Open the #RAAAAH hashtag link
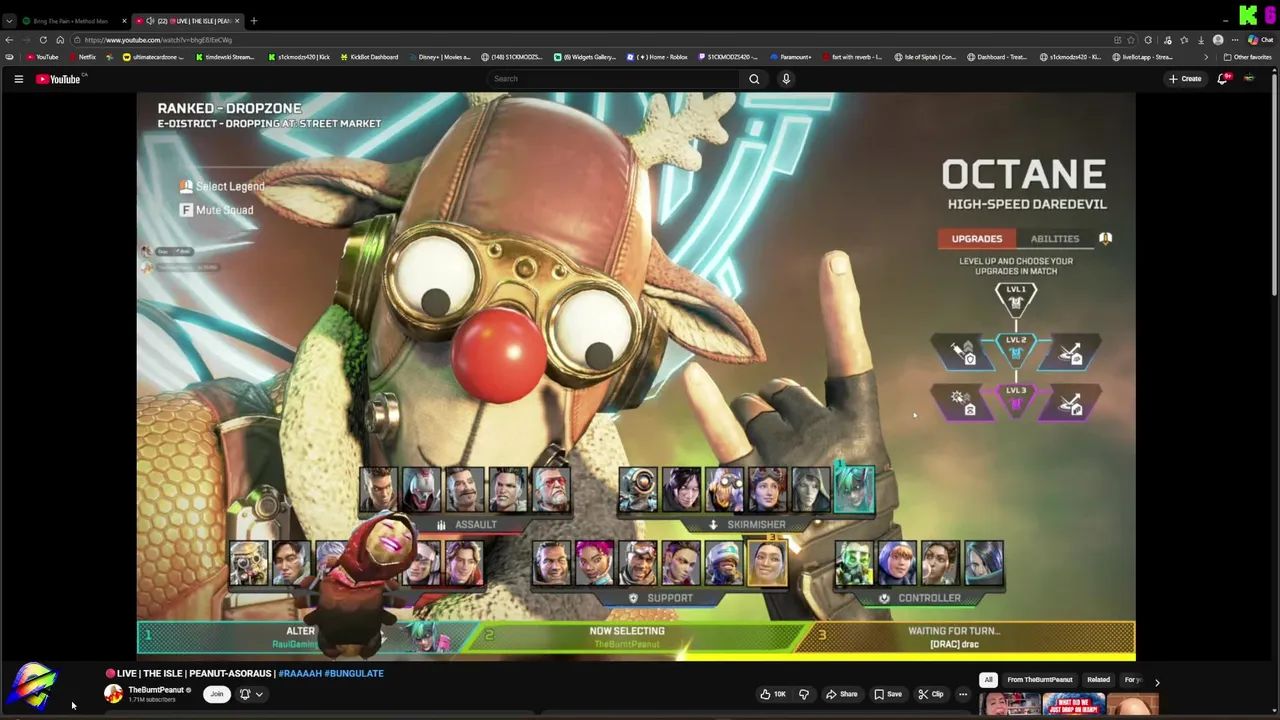 (299, 674)
